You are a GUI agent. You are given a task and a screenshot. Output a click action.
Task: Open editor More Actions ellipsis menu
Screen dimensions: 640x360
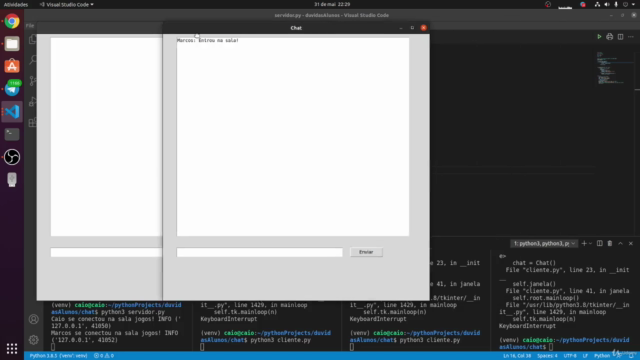tap(631, 37)
